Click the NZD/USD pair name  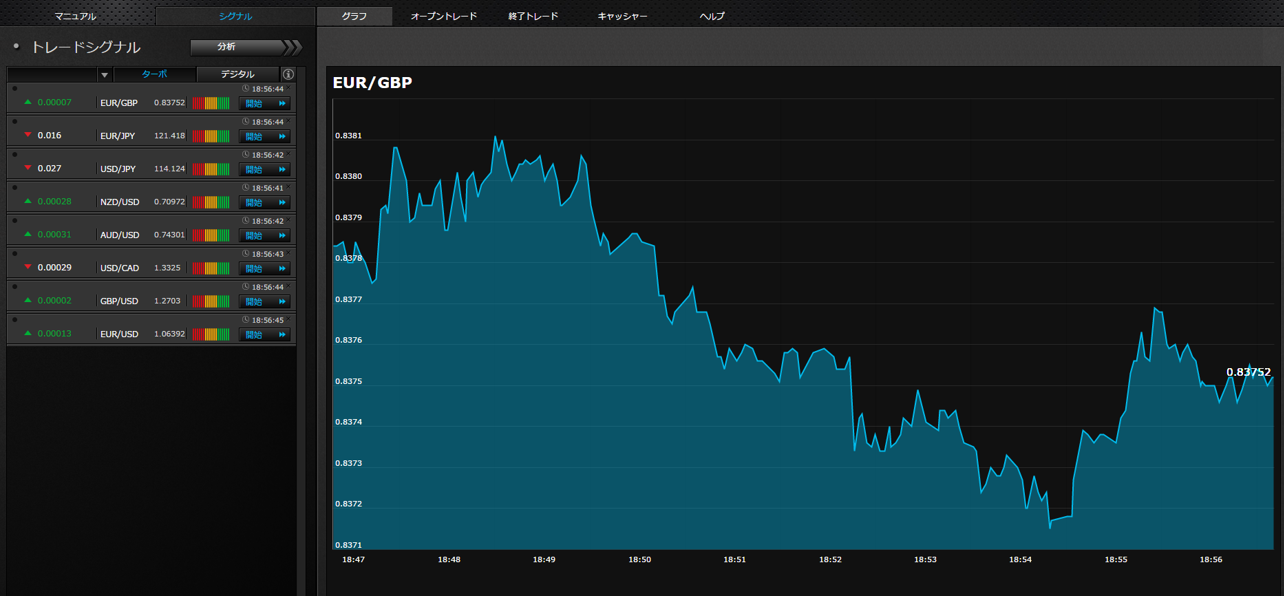(119, 202)
